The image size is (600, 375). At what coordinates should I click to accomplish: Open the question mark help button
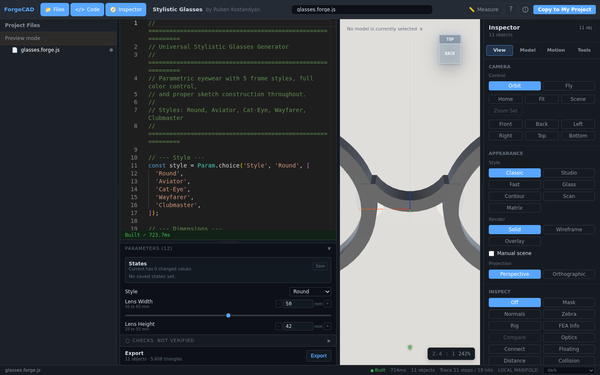(510, 10)
